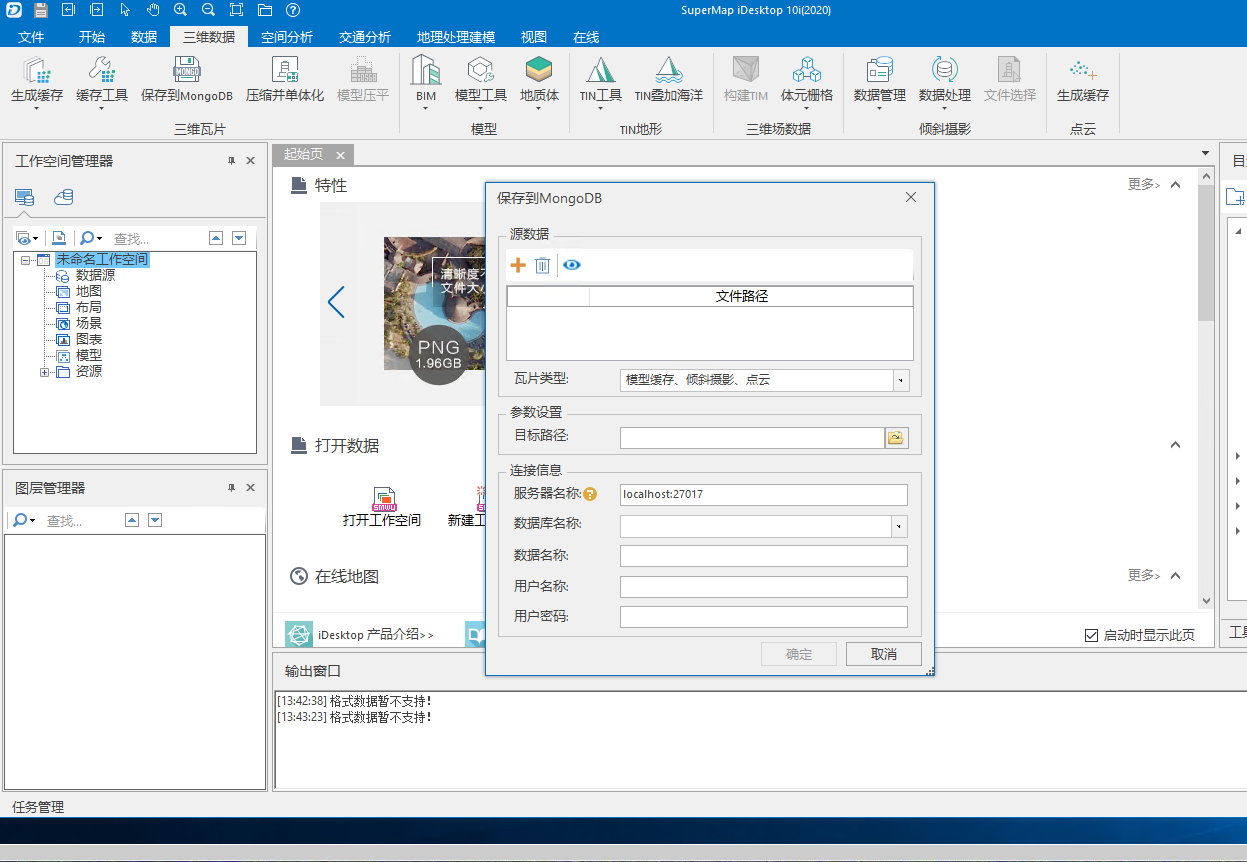
Task: Click the page icon in workspace toolbar
Action: point(59,238)
